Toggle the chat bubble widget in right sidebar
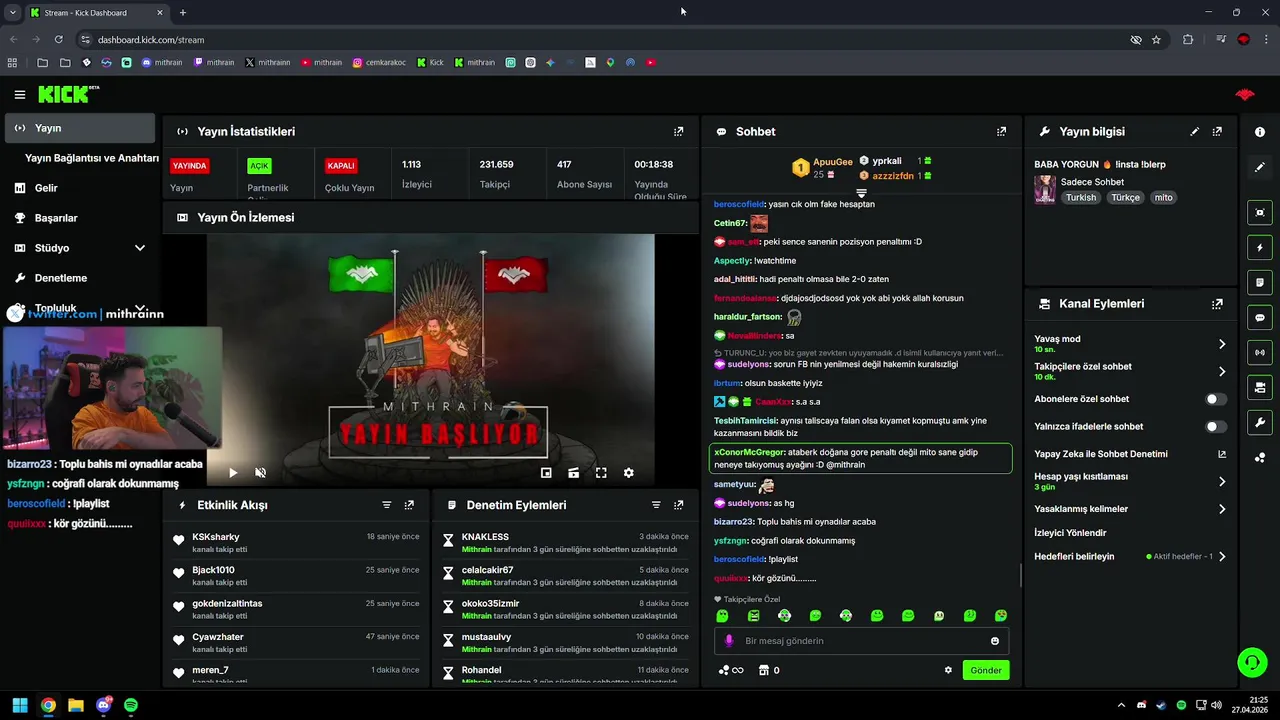This screenshot has height=720, width=1280. coord(1260,317)
